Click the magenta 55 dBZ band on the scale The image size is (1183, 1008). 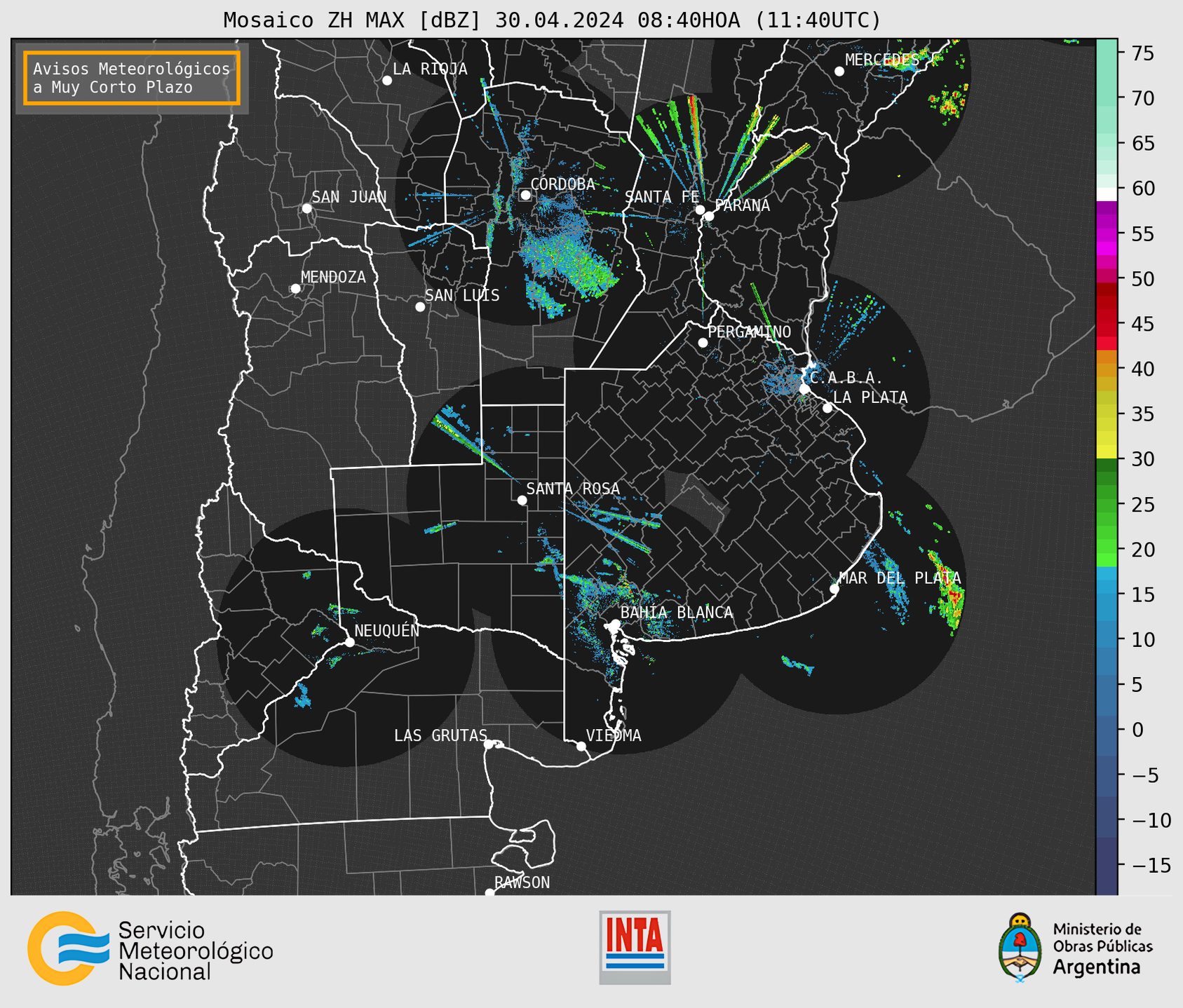(x=1107, y=233)
